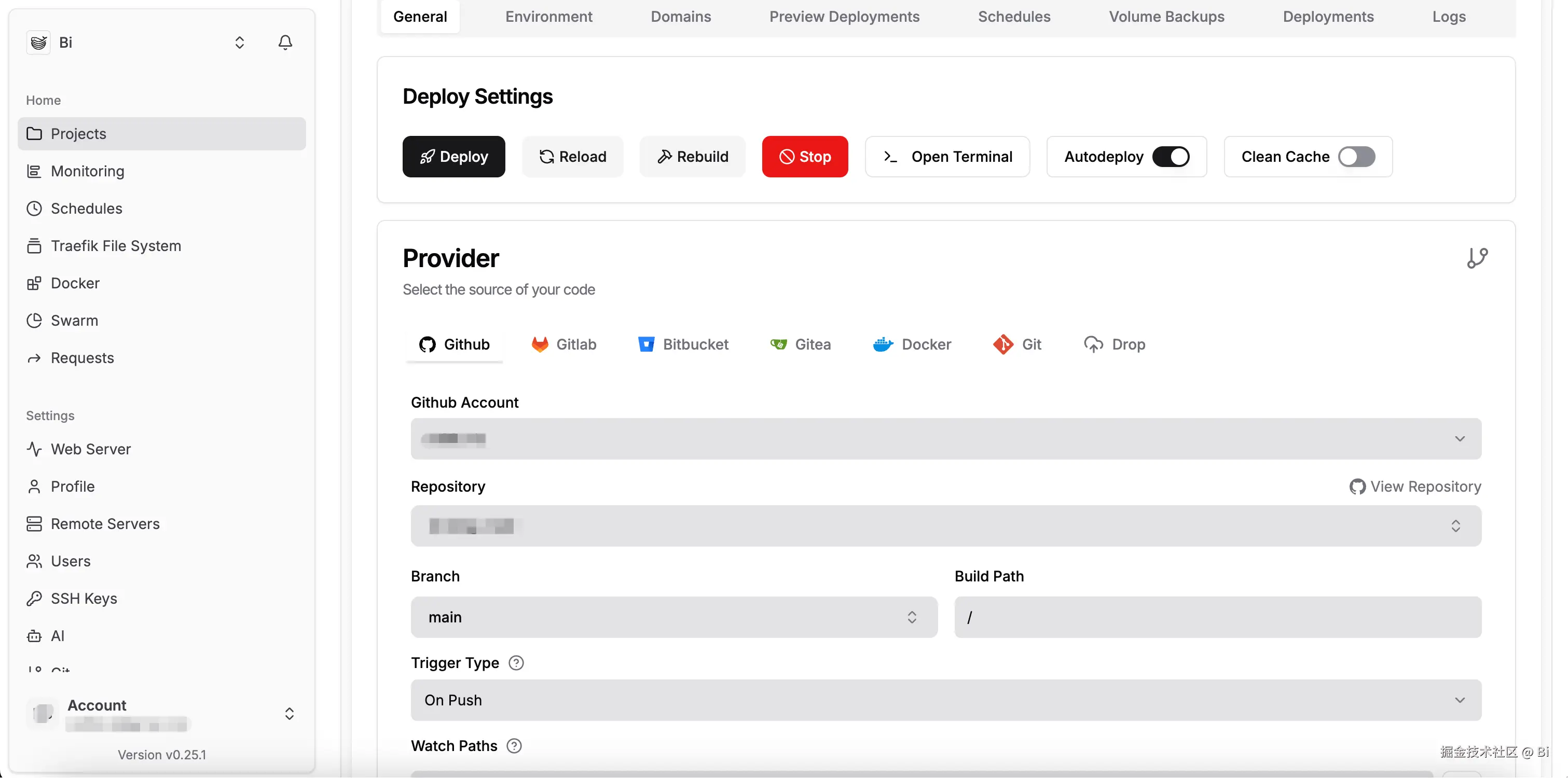Disable the Autodeploy switch

pyautogui.click(x=1170, y=157)
